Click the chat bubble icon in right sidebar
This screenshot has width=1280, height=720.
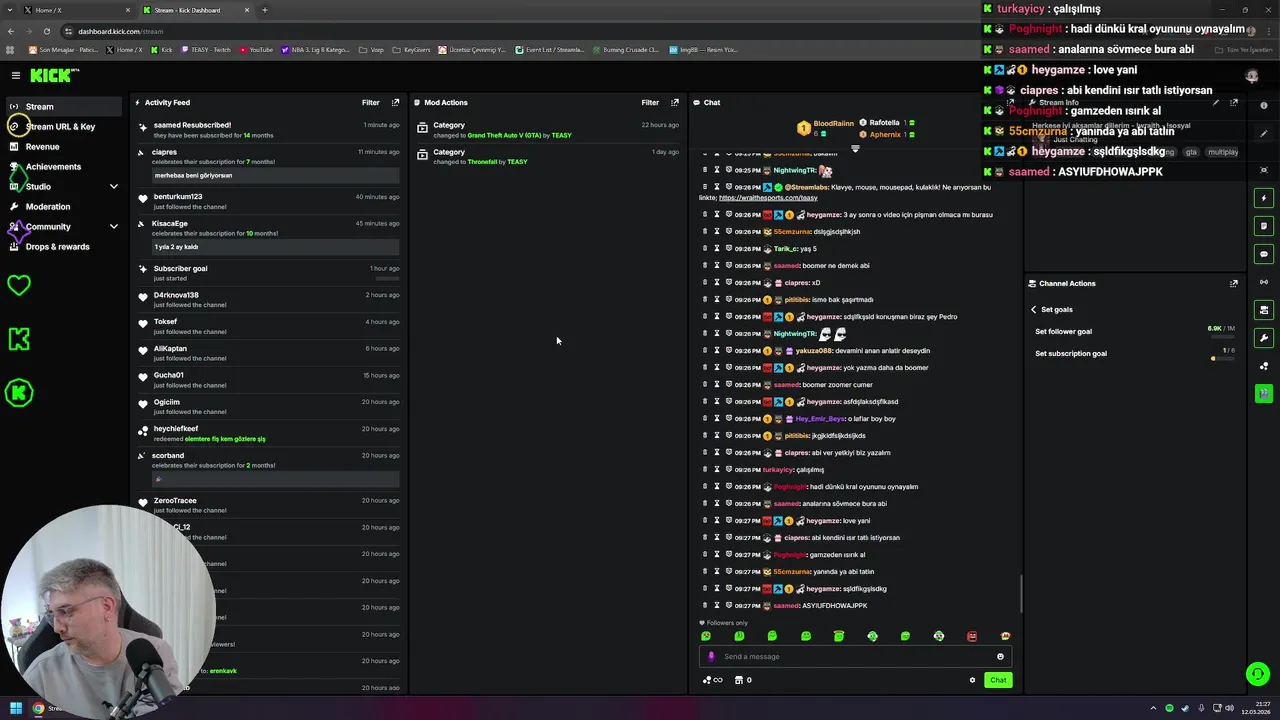1264,254
